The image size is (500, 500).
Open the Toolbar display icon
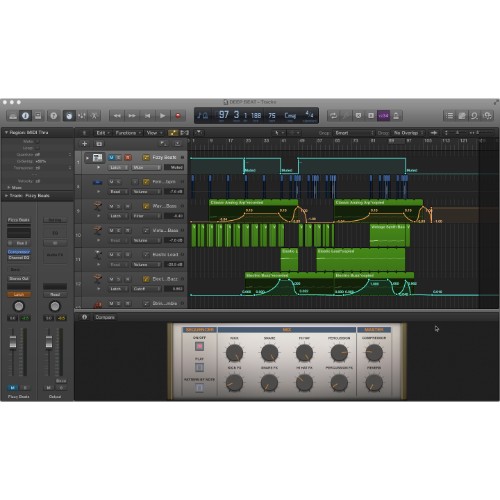pyautogui.click(x=38, y=116)
